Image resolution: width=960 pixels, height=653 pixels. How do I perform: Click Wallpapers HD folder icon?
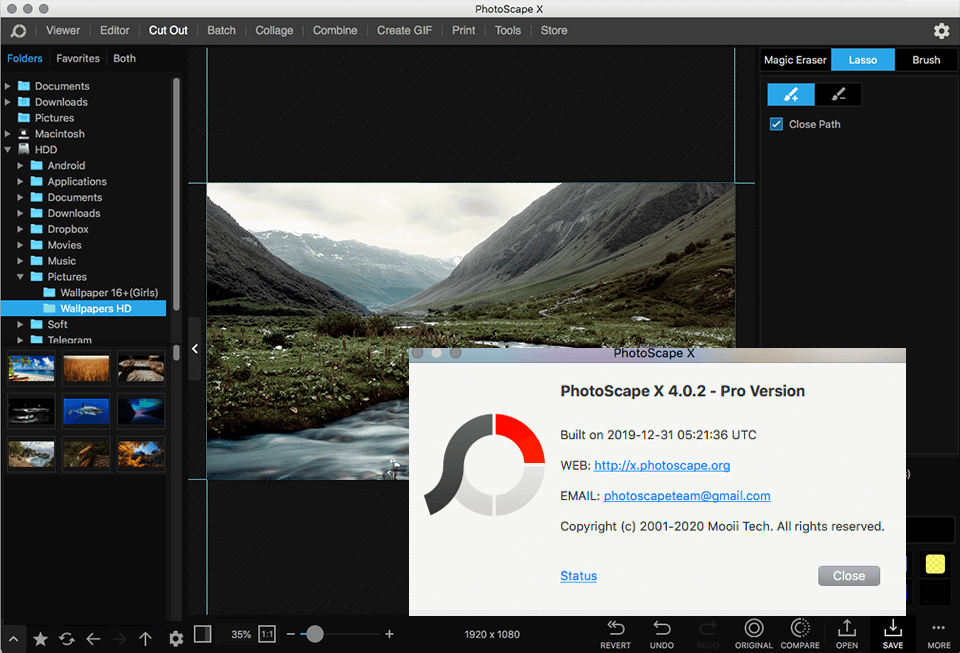(x=50, y=308)
